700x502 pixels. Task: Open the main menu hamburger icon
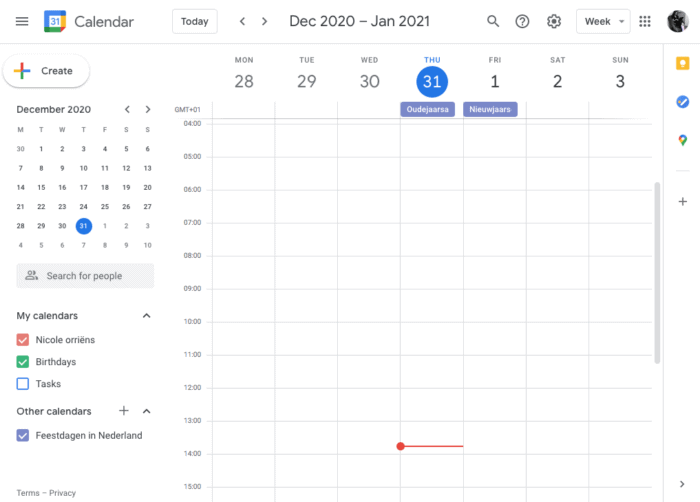22,21
